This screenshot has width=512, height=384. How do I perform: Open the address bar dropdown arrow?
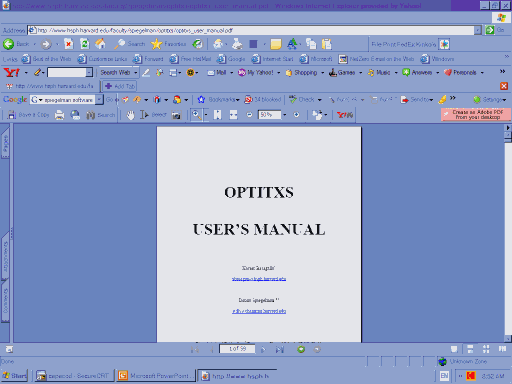[x=478, y=30]
